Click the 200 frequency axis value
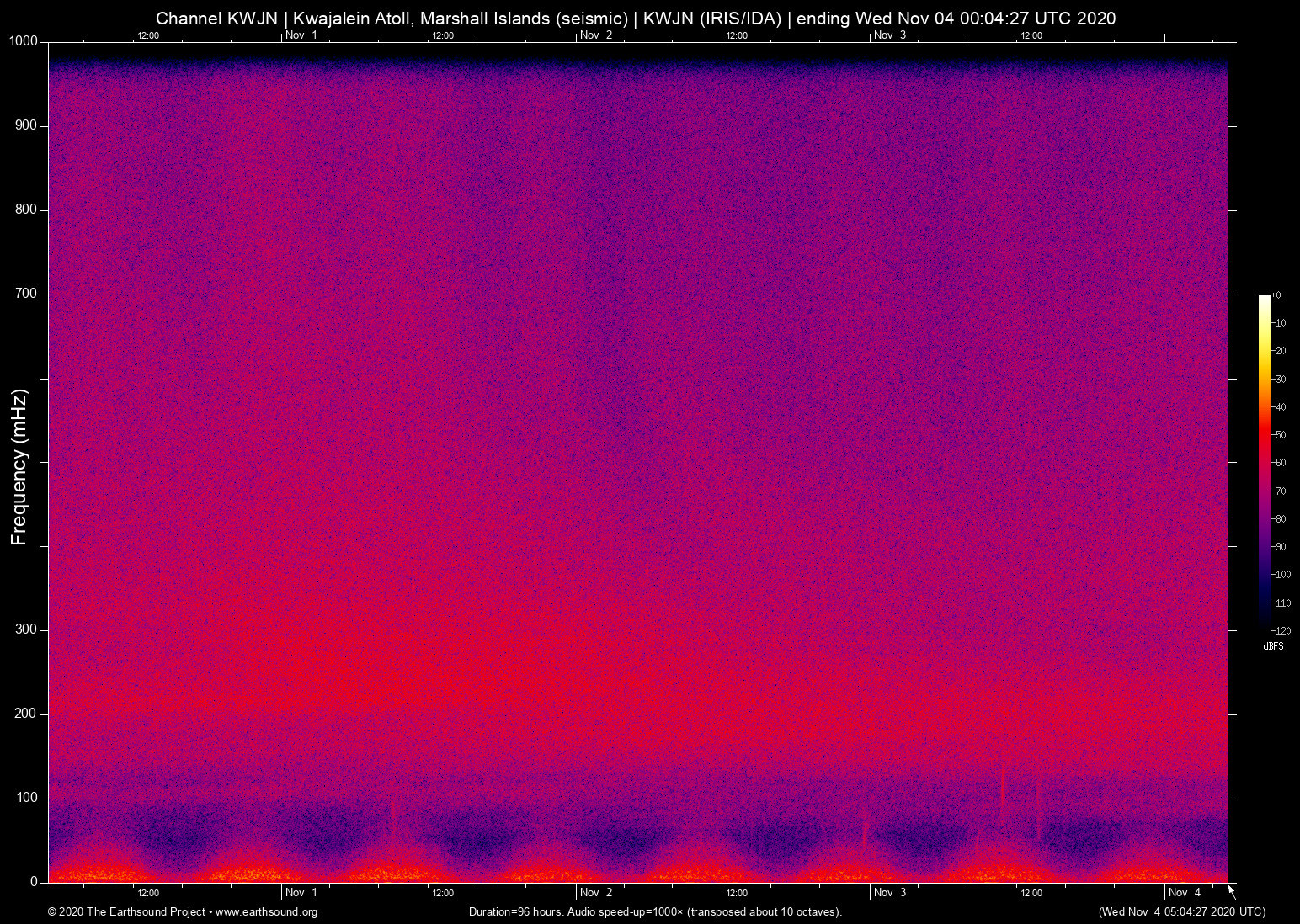The height and width of the screenshot is (924, 1300). (27, 714)
